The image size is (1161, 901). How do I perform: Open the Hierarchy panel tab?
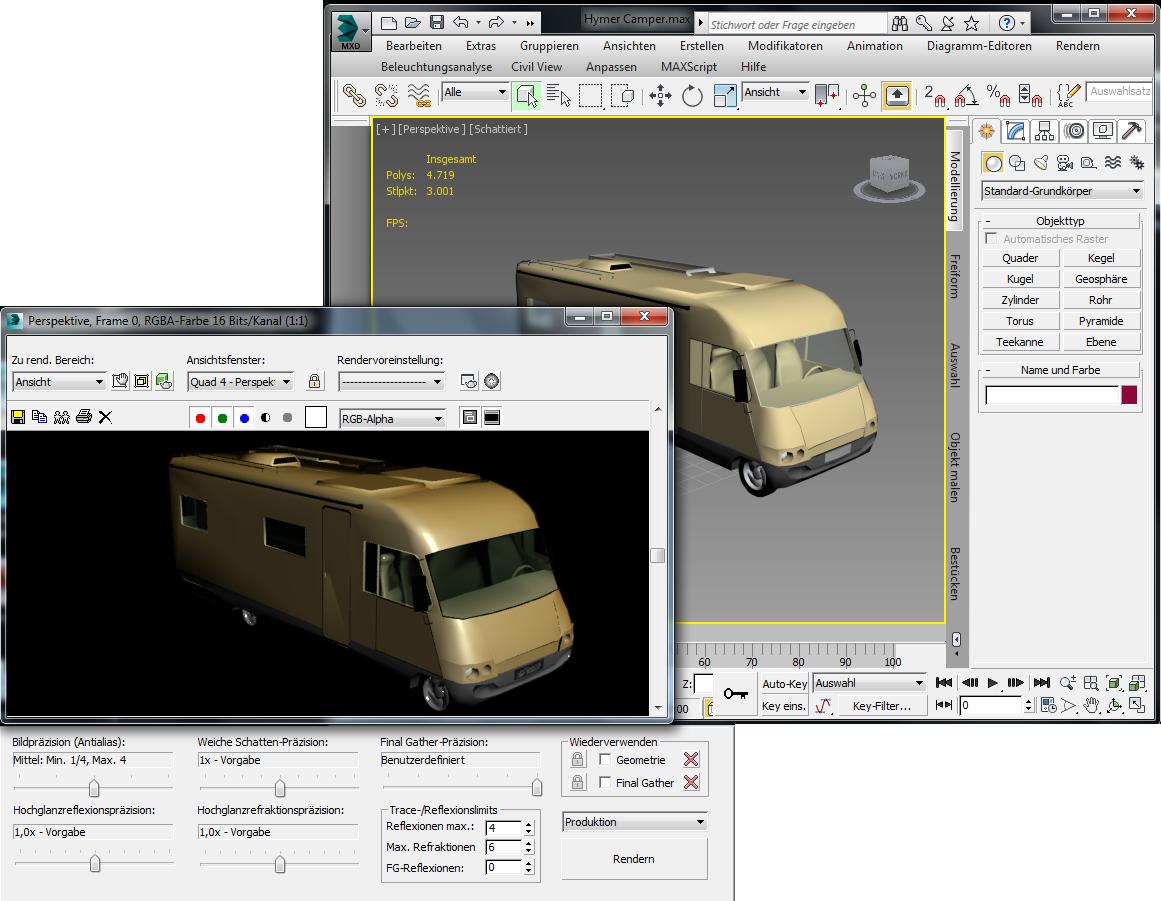(1044, 131)
